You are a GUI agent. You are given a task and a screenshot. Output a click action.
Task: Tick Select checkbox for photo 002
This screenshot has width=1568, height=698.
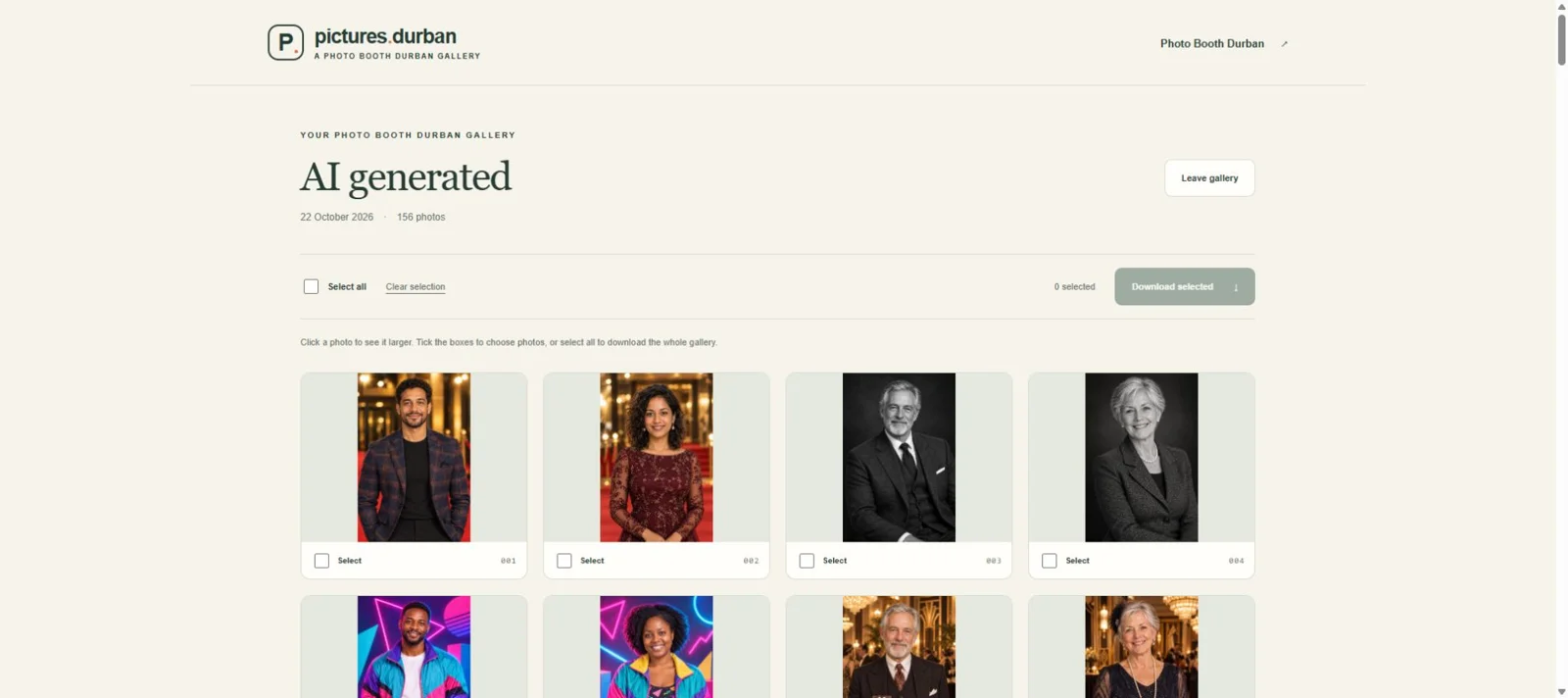pos(564,561)
